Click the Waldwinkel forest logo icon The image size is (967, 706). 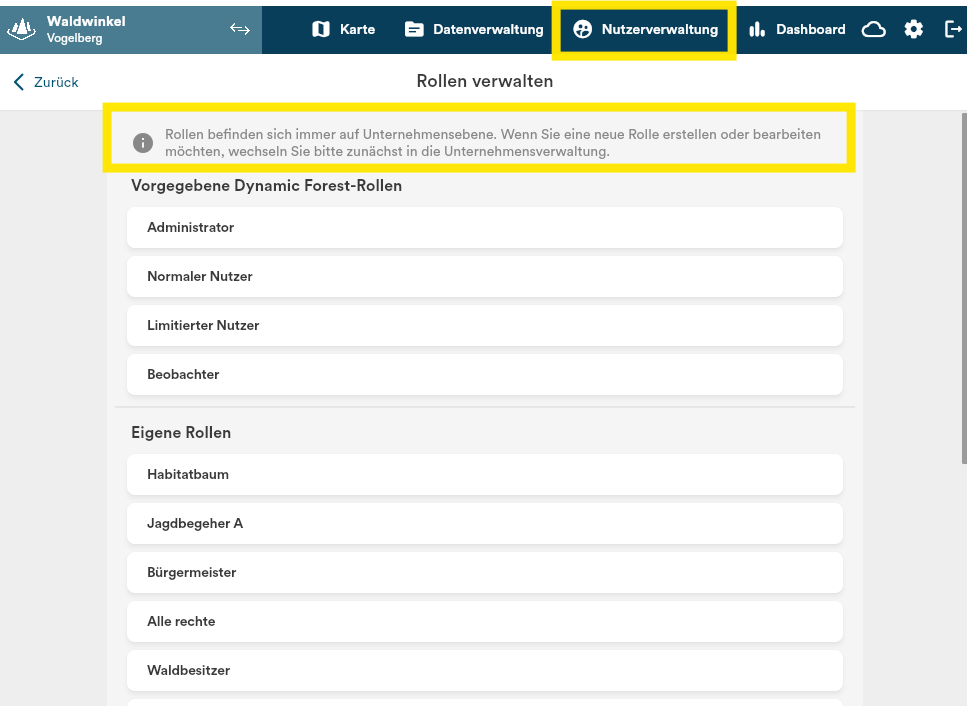[23, 29]
